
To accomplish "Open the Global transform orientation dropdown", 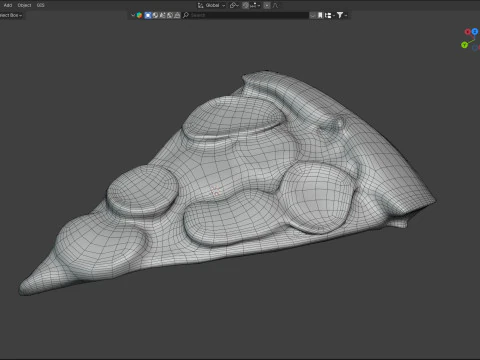I will click(212, 5).
